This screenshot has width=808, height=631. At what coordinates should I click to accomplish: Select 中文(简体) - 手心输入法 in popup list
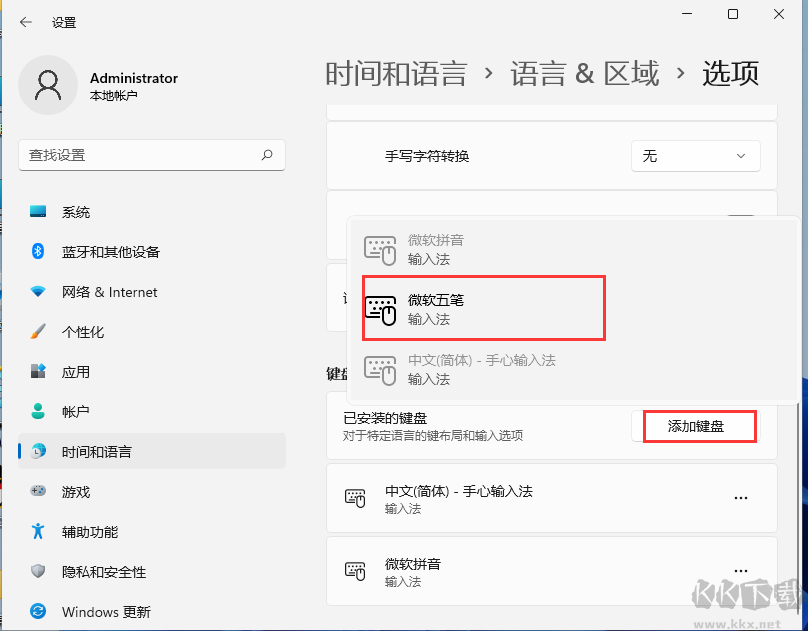coord(573,370)
